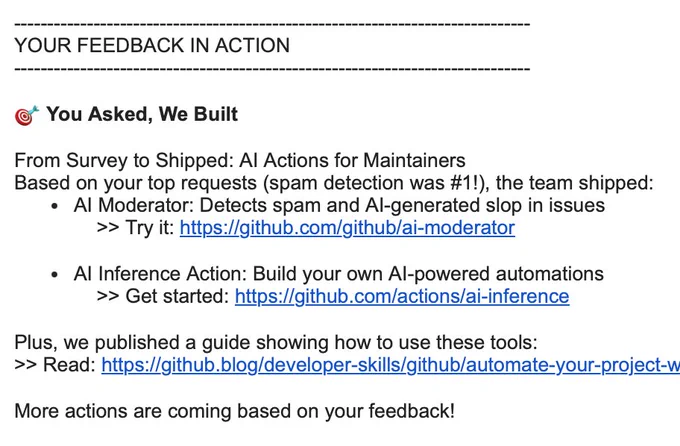Open the github.com/actions/ai-inference link

click(402, 296)
